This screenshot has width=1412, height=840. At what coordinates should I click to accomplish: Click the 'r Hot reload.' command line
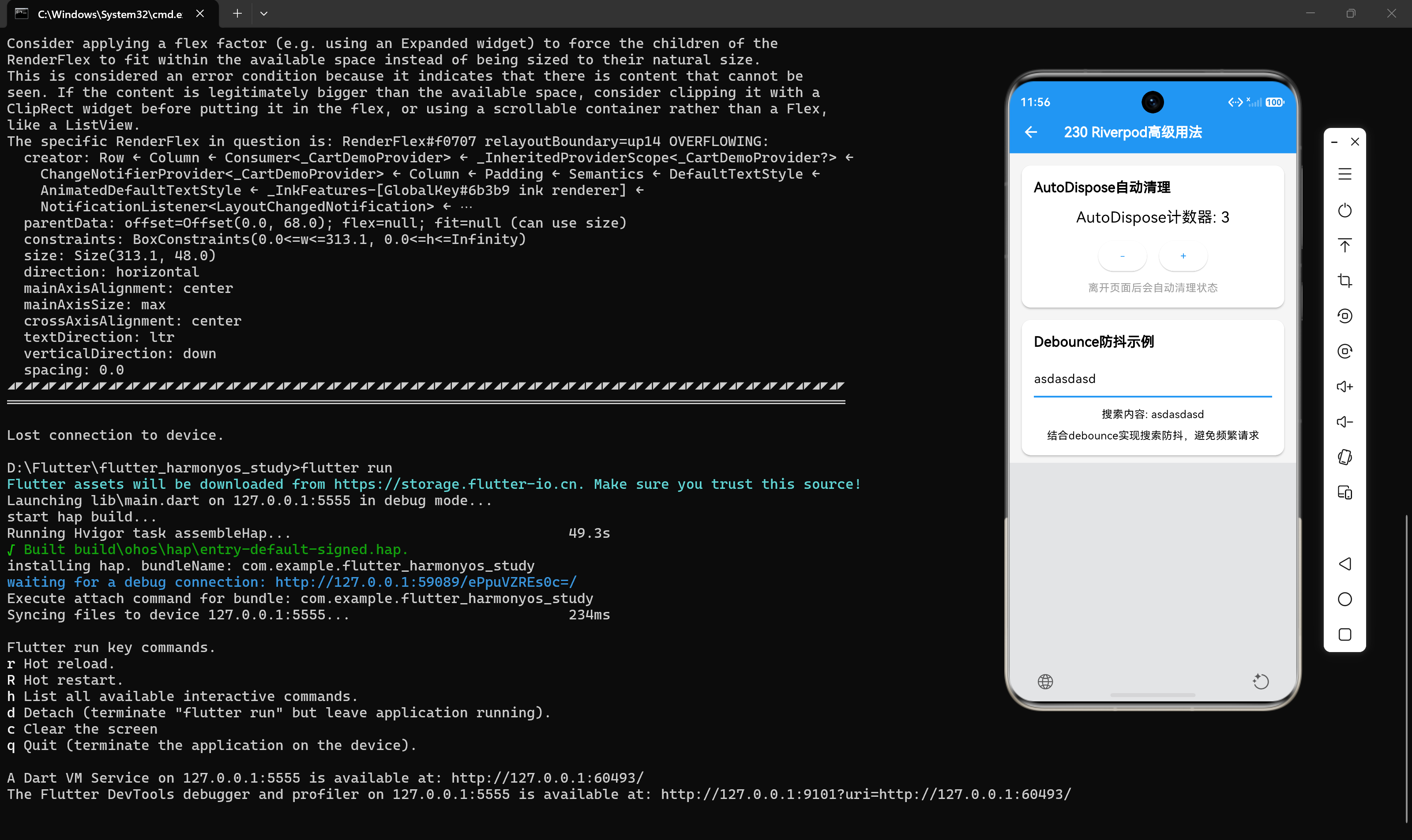[61, 664]
